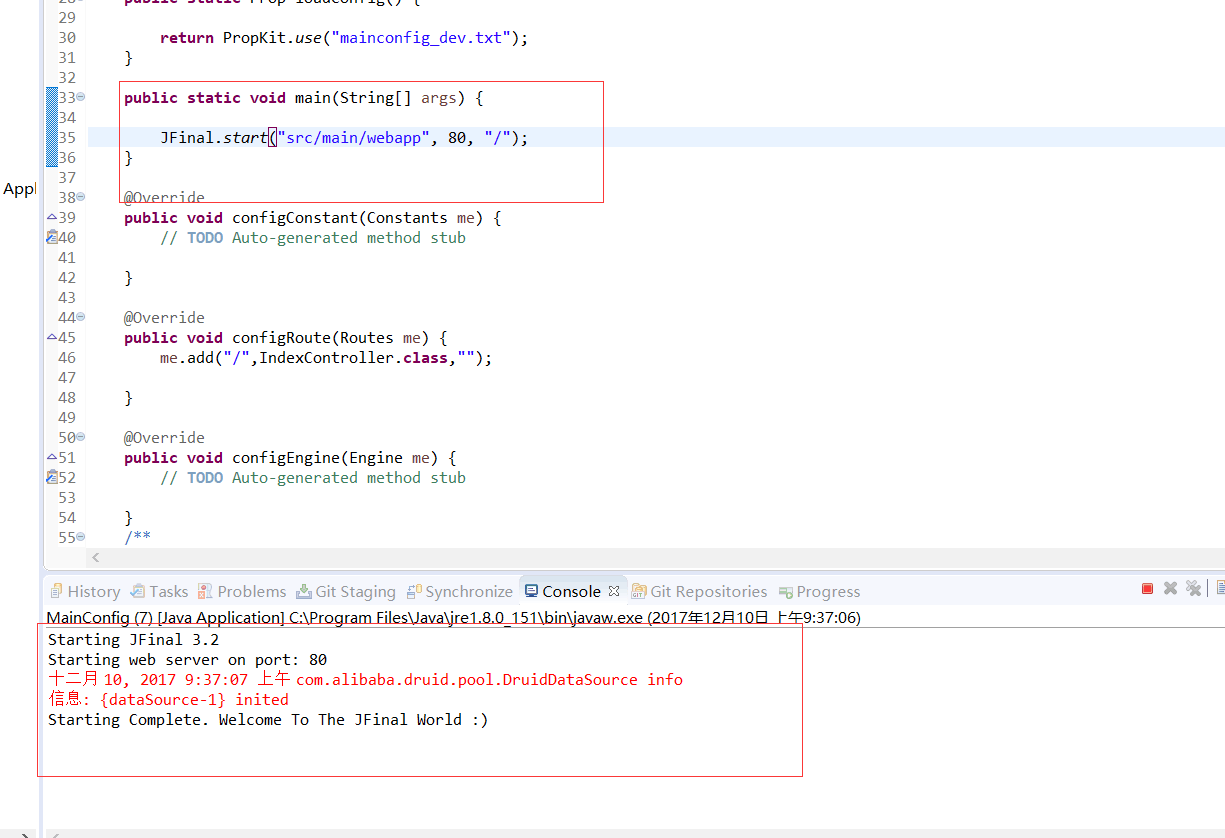This screenshot has width=1225, height=838.
Task: Click the override marker on line 51
Action: tap(52, 457)
